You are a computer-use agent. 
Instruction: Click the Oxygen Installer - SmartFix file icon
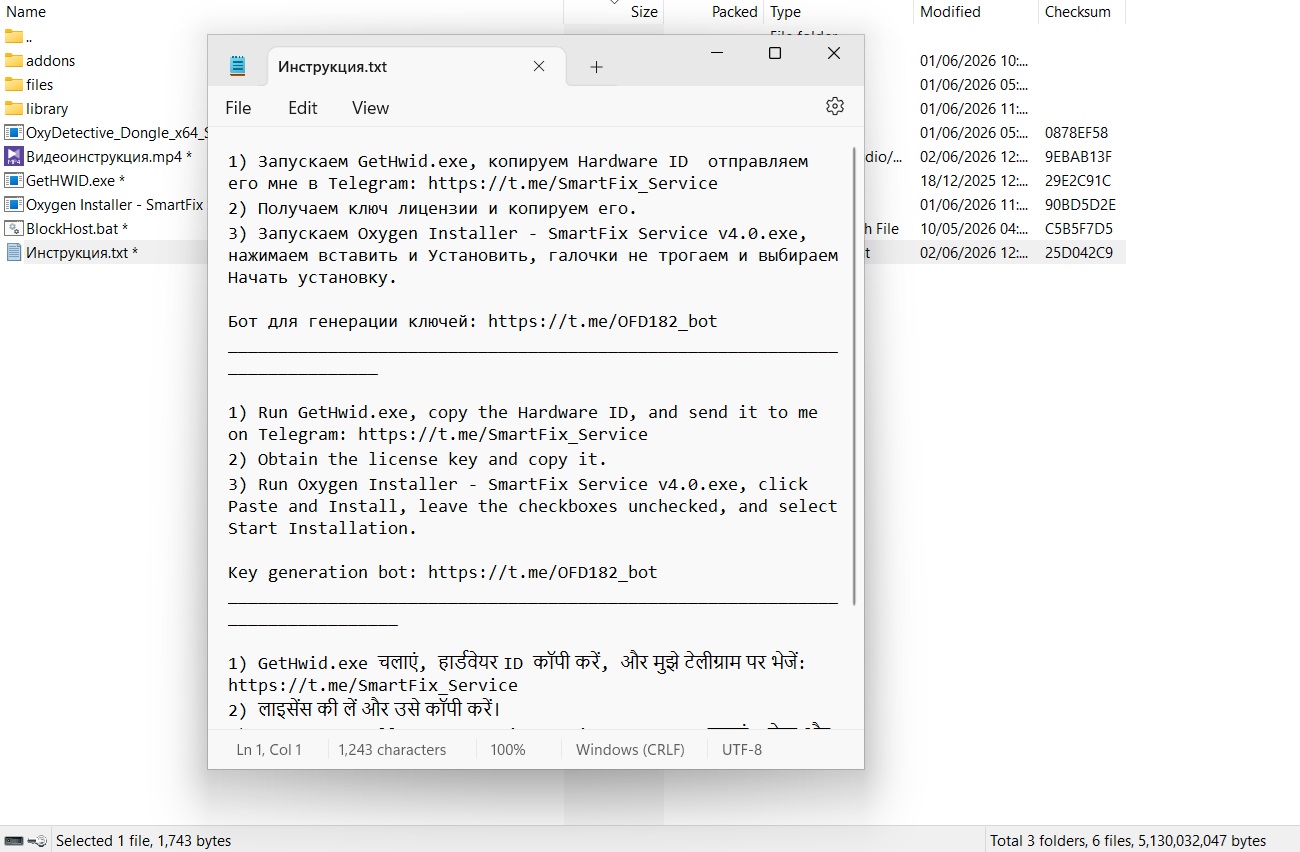[x=13, y=205]
